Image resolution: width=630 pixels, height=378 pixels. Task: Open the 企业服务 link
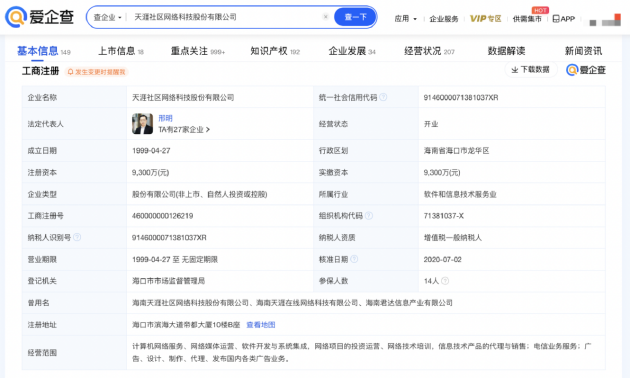[444, 19]
